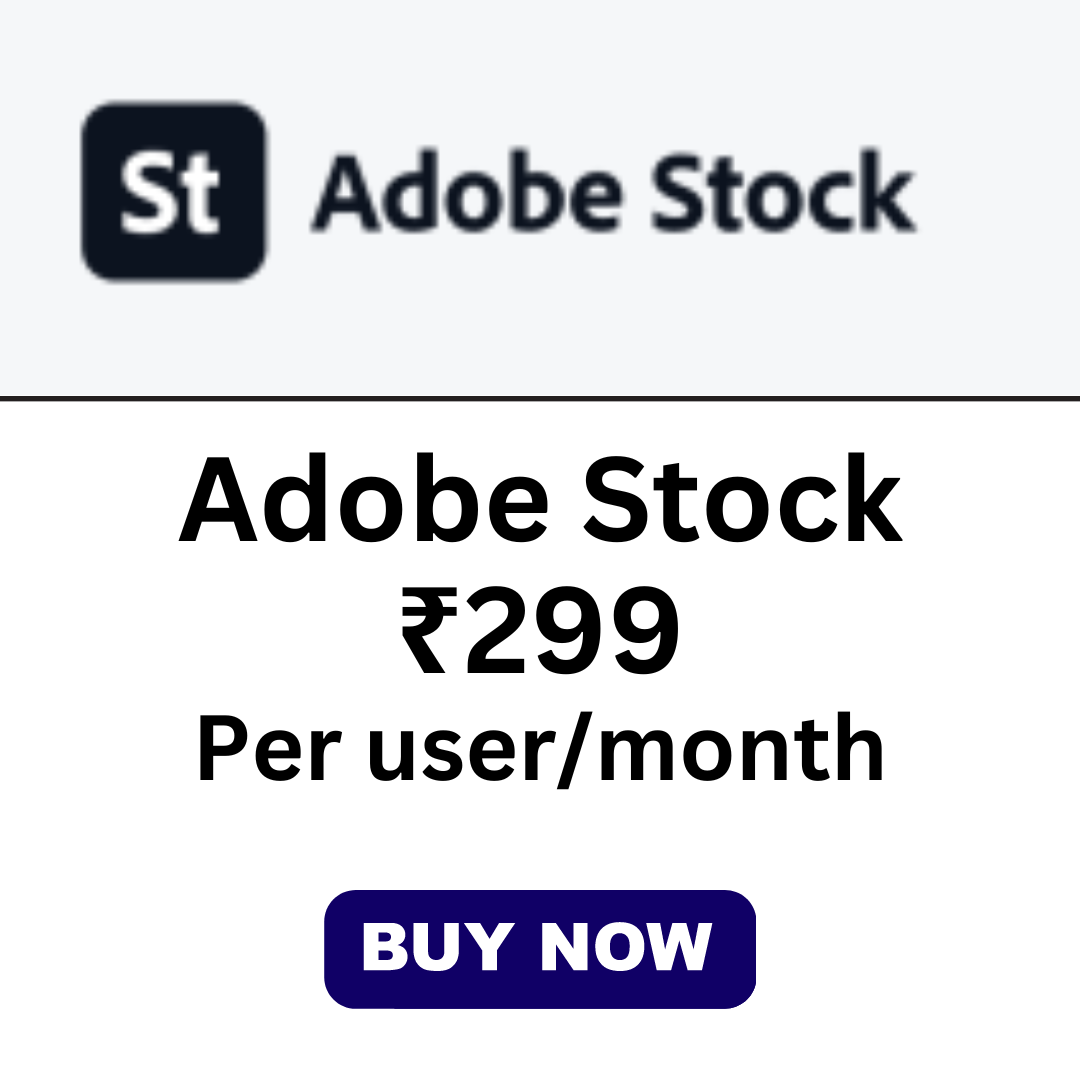Click the word "month" in the billing label

pos(741,750)
